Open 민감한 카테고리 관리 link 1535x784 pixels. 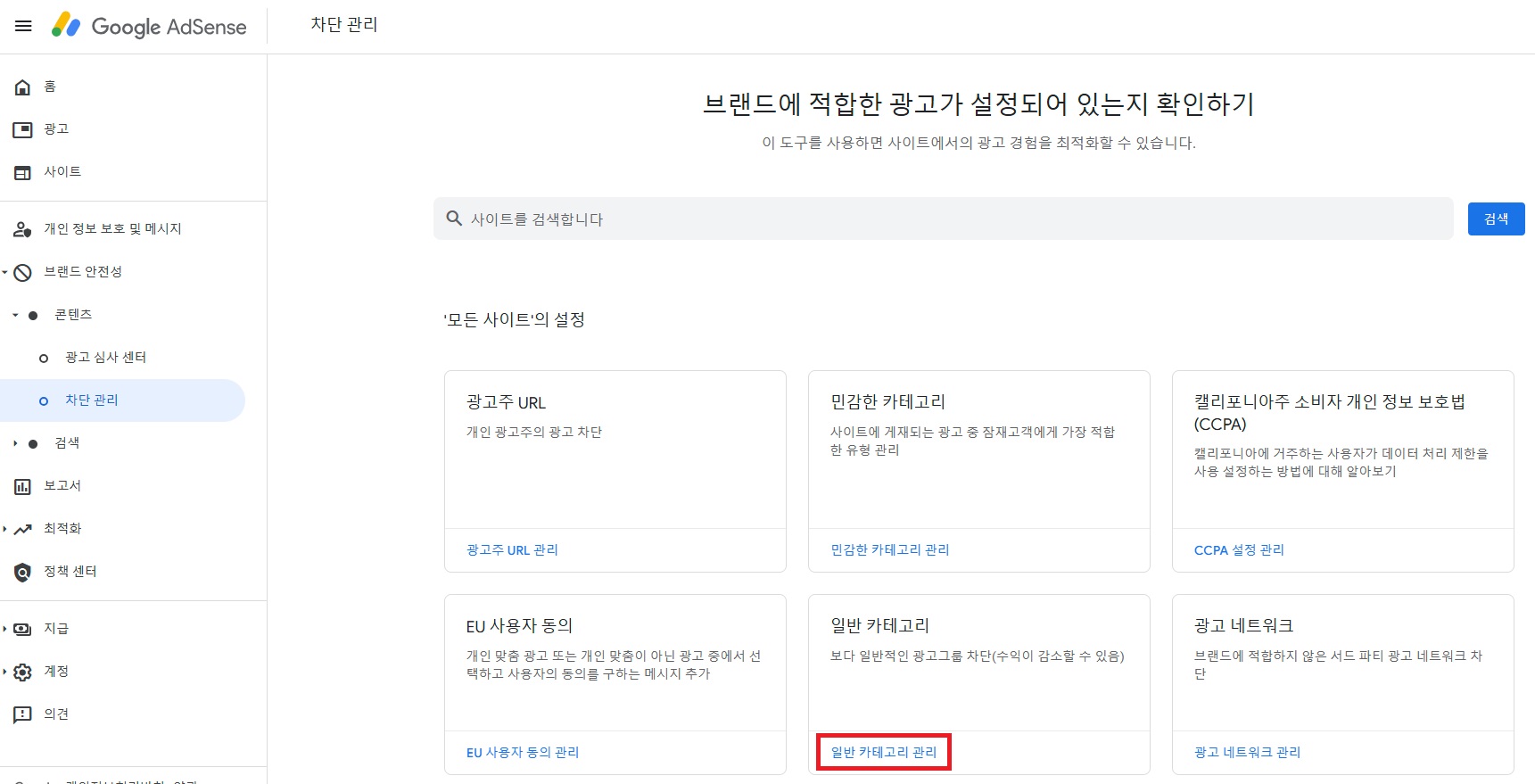[890, 550]
